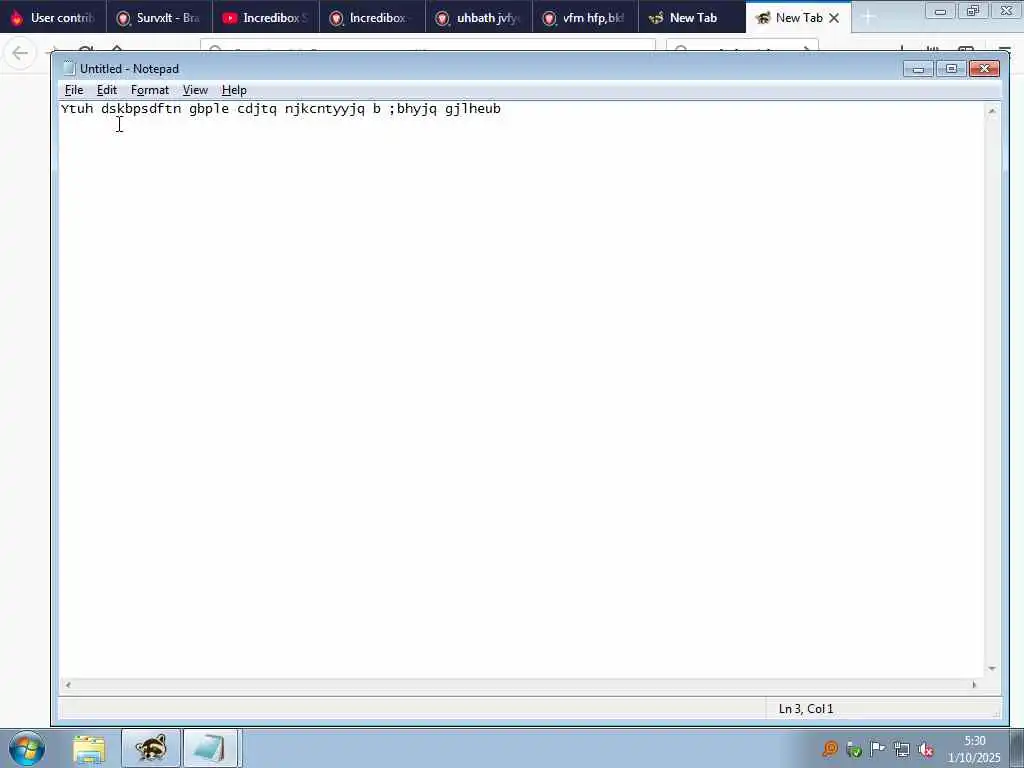Open the Edit menu in Notepad

click(106, 90)
